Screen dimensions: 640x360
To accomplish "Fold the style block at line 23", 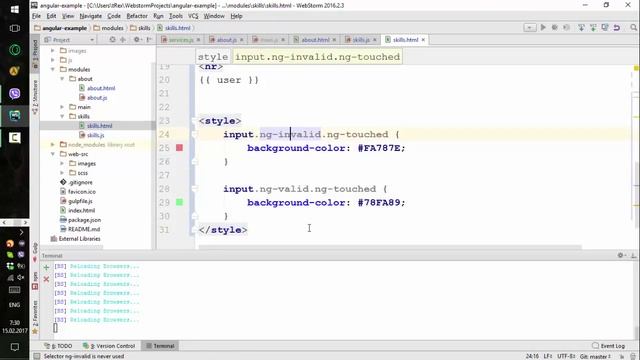I will [194, 121].
